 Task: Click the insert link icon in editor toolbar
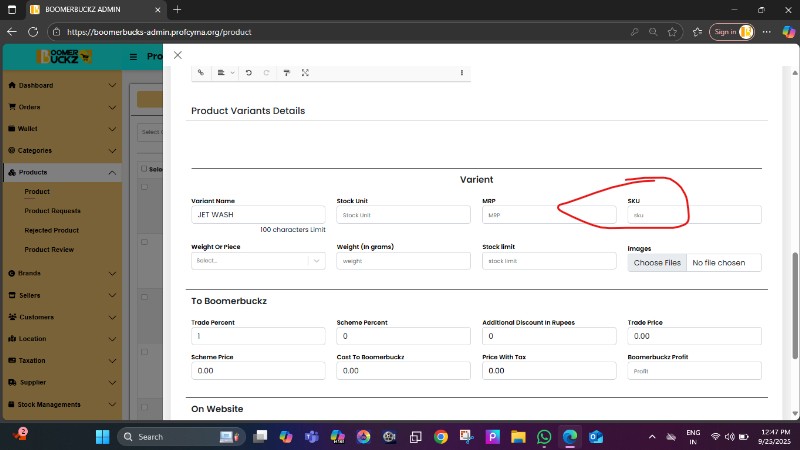pyautogui.click(x=200, y=72)
